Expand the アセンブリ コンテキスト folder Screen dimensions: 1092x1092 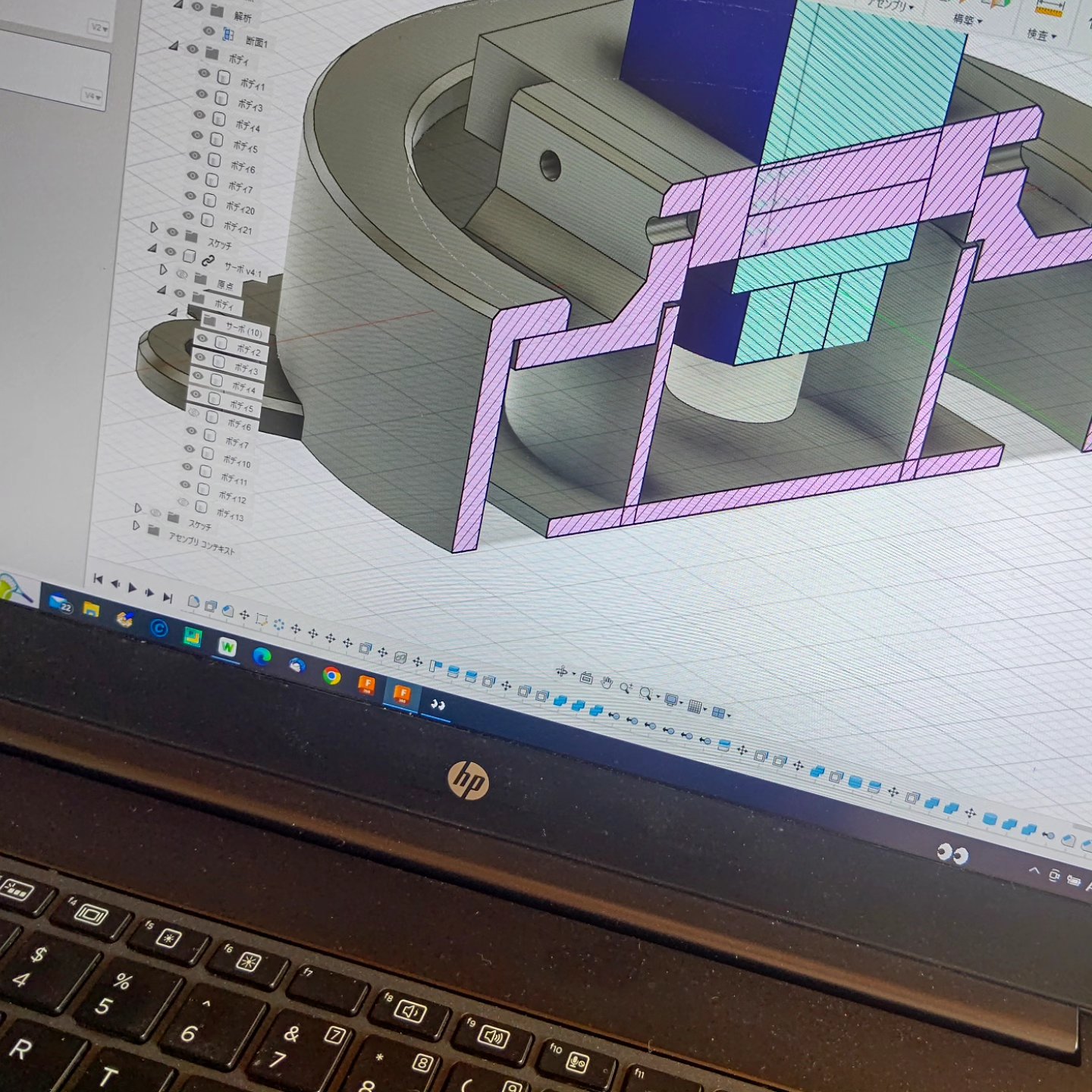(136, 526)
